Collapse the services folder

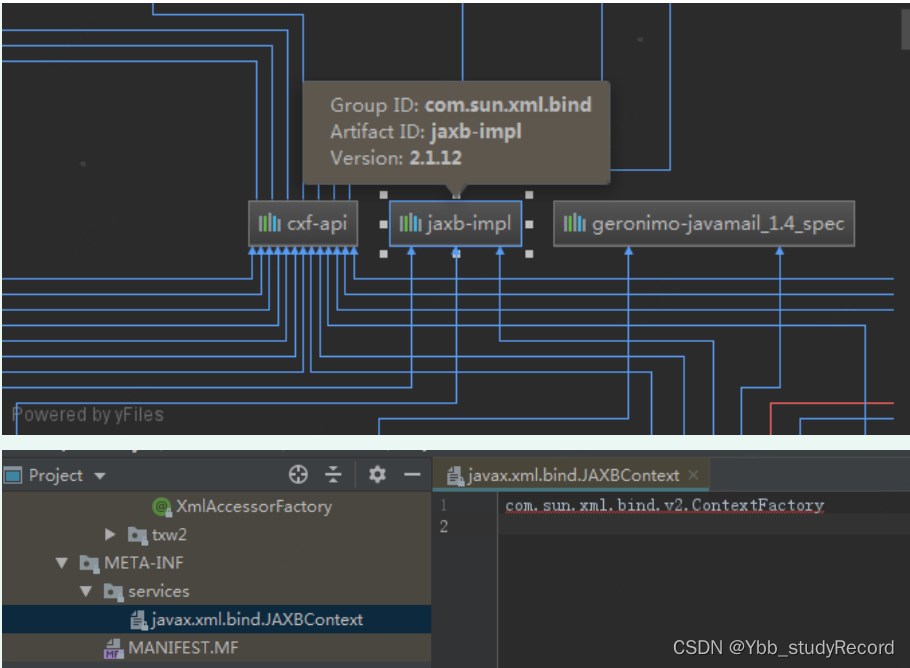coord(86,591)
